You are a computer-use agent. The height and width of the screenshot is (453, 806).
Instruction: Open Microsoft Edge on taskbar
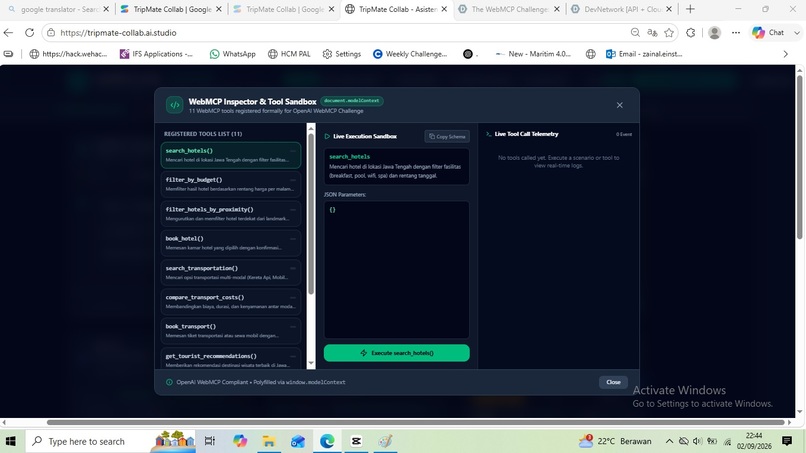327,441
